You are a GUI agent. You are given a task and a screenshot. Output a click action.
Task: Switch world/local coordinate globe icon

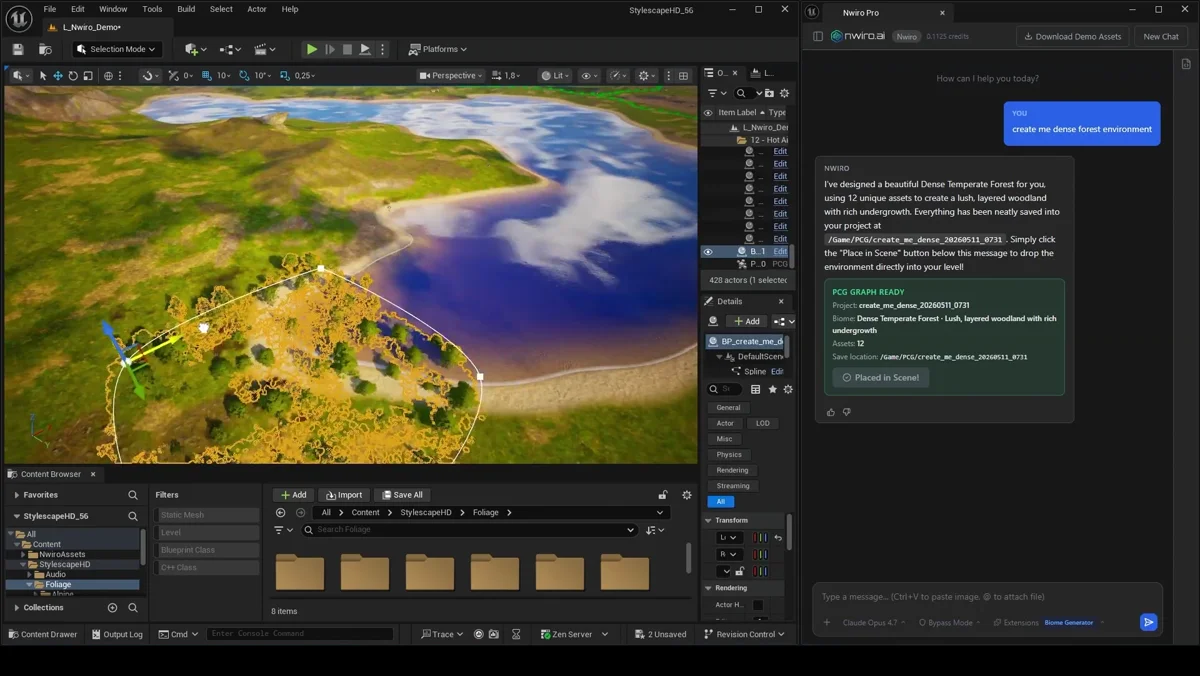pyautogui.click(x=109, y=76)
